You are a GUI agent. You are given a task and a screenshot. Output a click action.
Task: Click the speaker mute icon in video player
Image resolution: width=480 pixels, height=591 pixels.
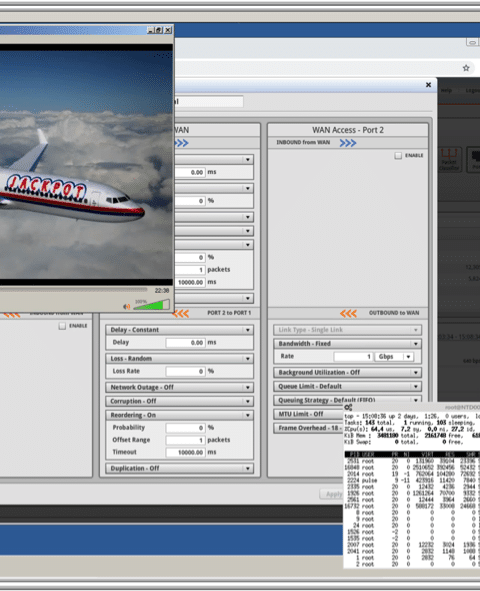[x=127, y=306]
